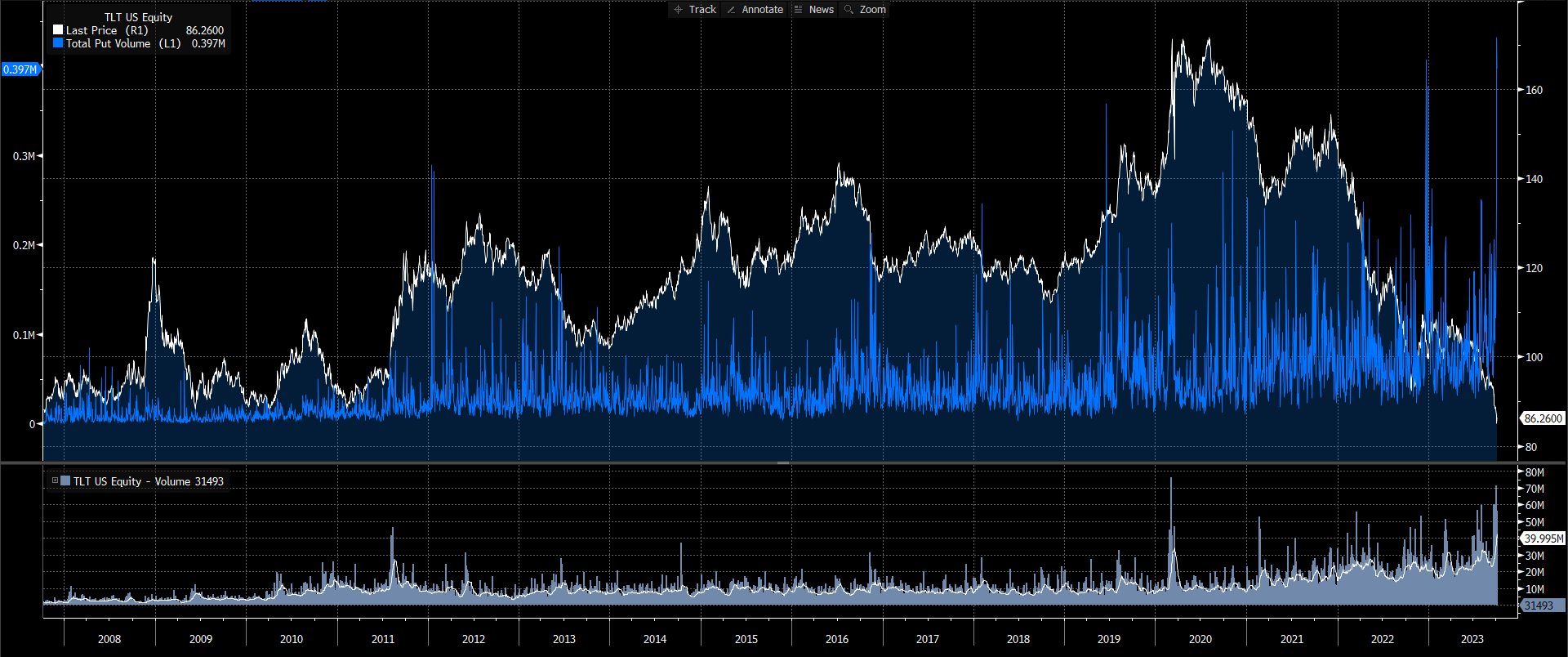Click the white Last Price legend swatch
The height and width of the screenshot is (657, 1568).
[x=58, y=30]
